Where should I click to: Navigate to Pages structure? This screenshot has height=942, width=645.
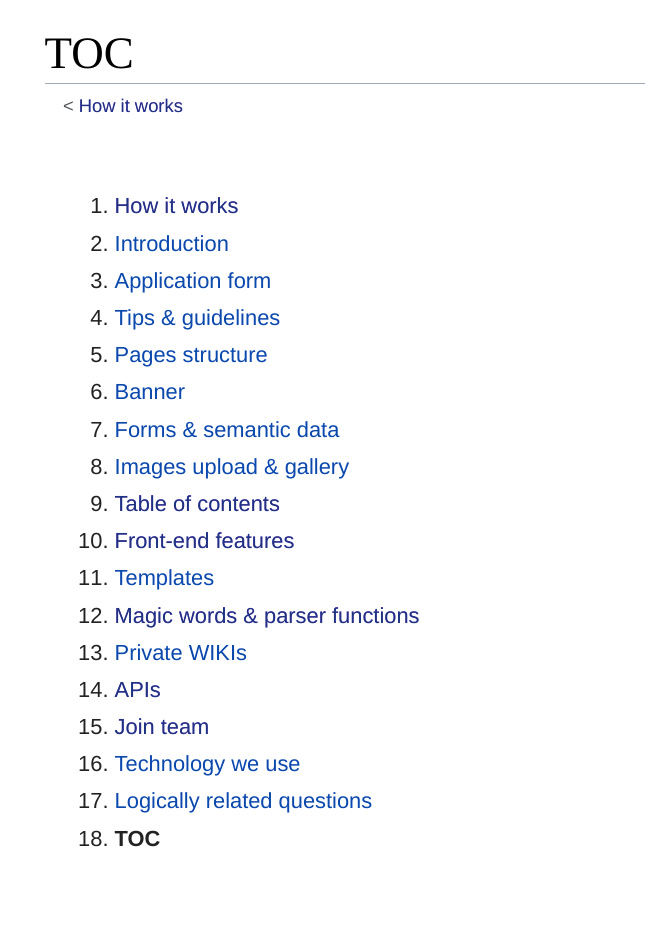coord(191,355)
